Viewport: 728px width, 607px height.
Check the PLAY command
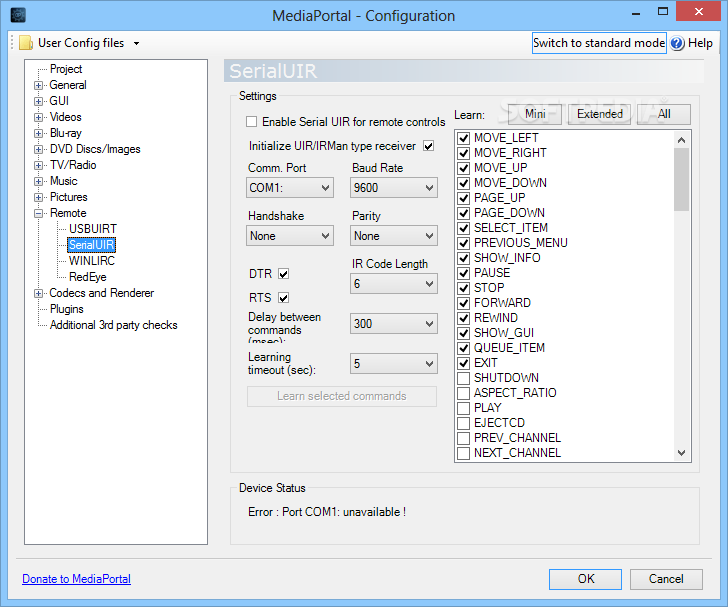click(x=463, y=408)
